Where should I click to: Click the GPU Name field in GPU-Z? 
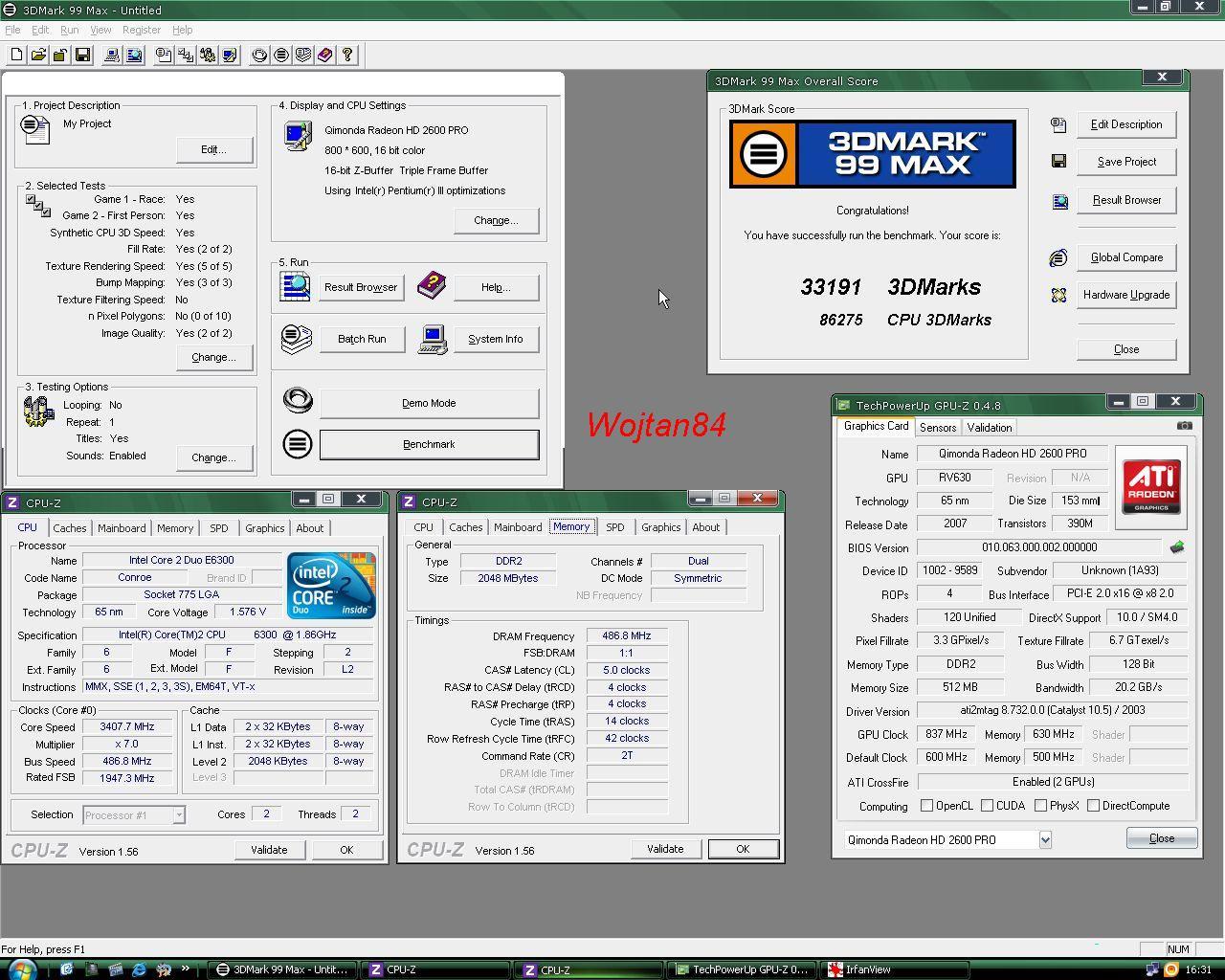(x=1013, y=454)
